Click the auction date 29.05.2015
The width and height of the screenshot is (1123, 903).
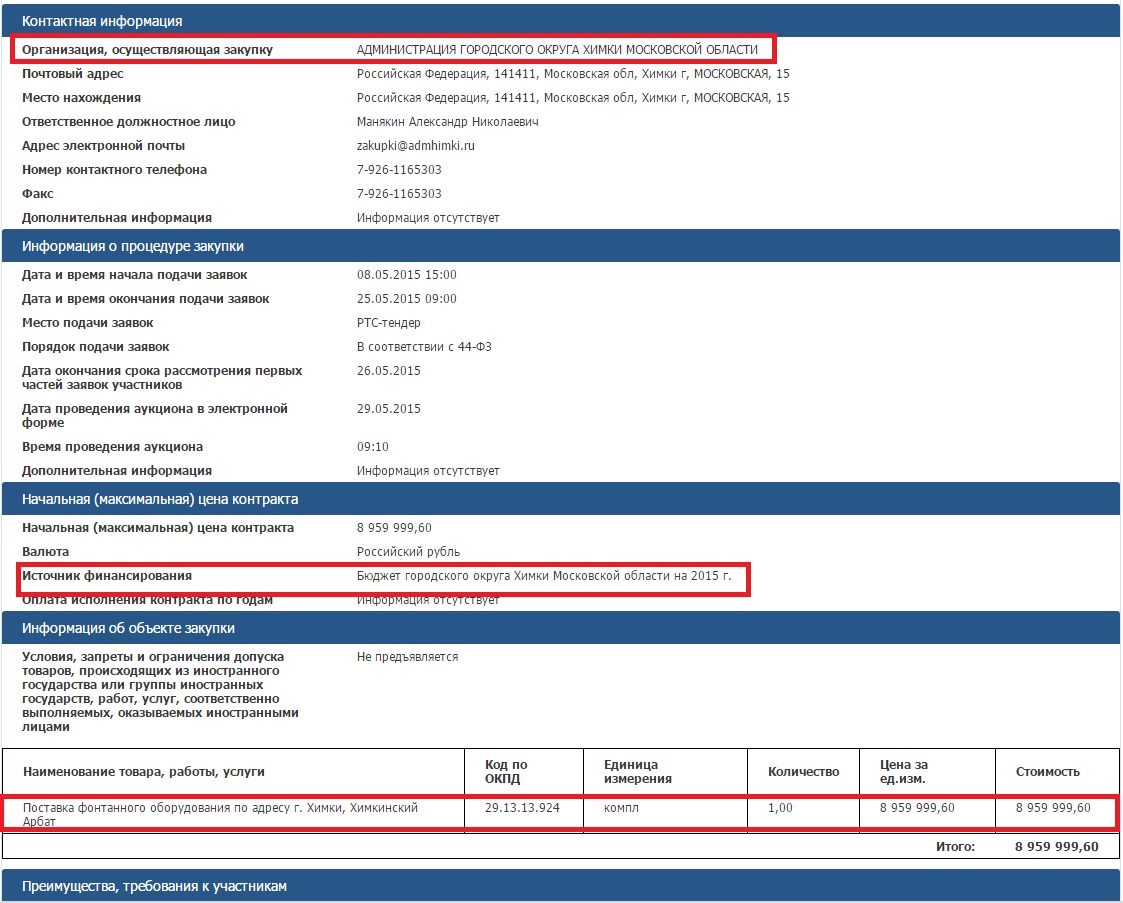[388, 409]
